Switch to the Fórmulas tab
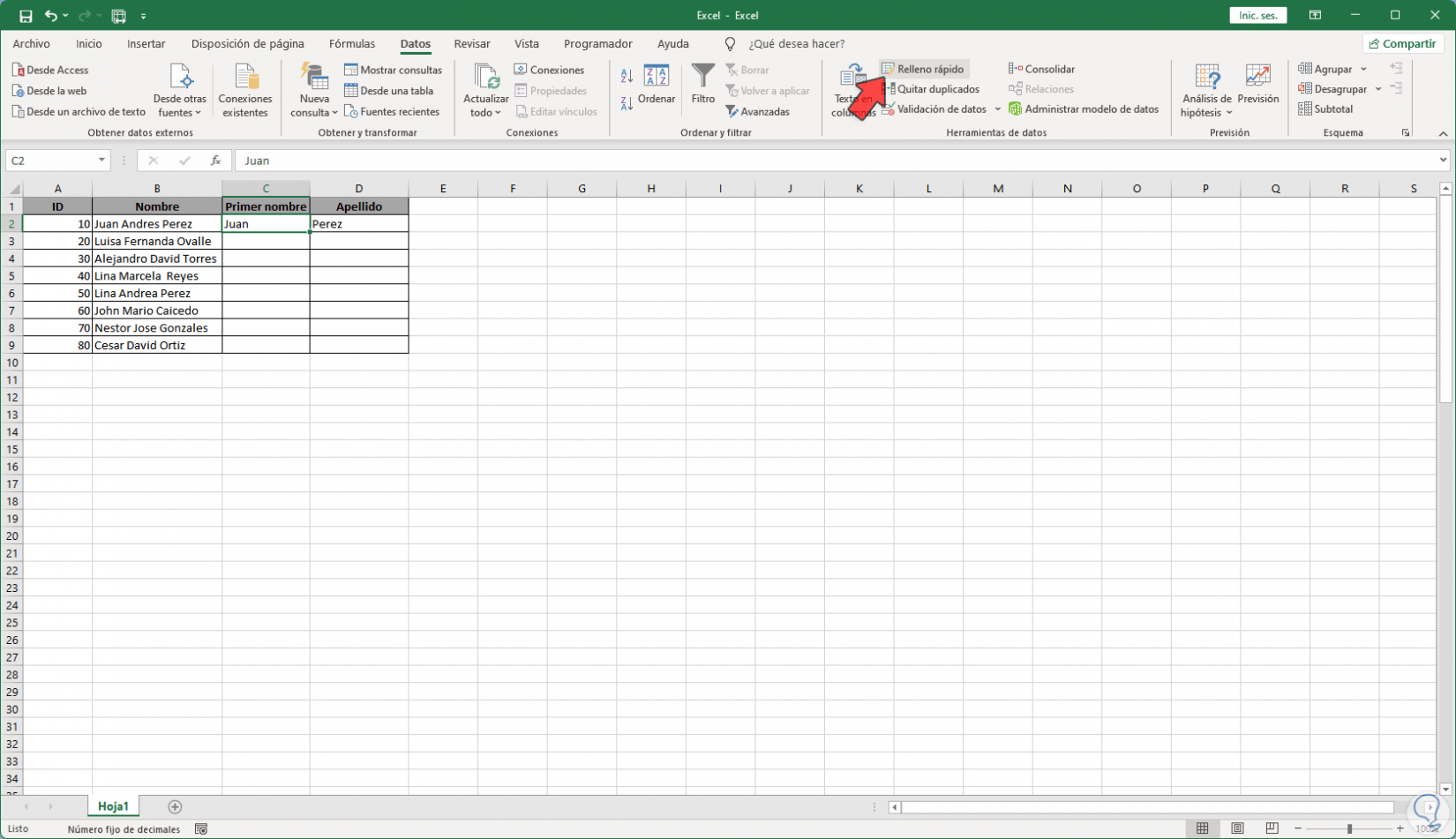This screenshot has width=1456, height=839. click(352, 44)
